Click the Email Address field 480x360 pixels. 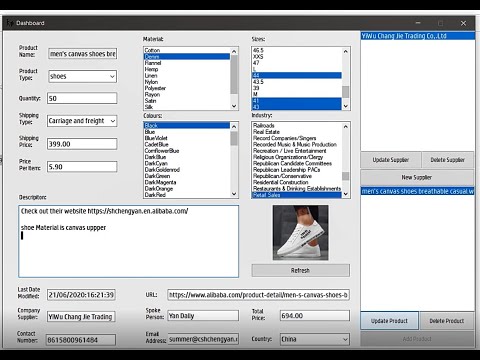203,339
